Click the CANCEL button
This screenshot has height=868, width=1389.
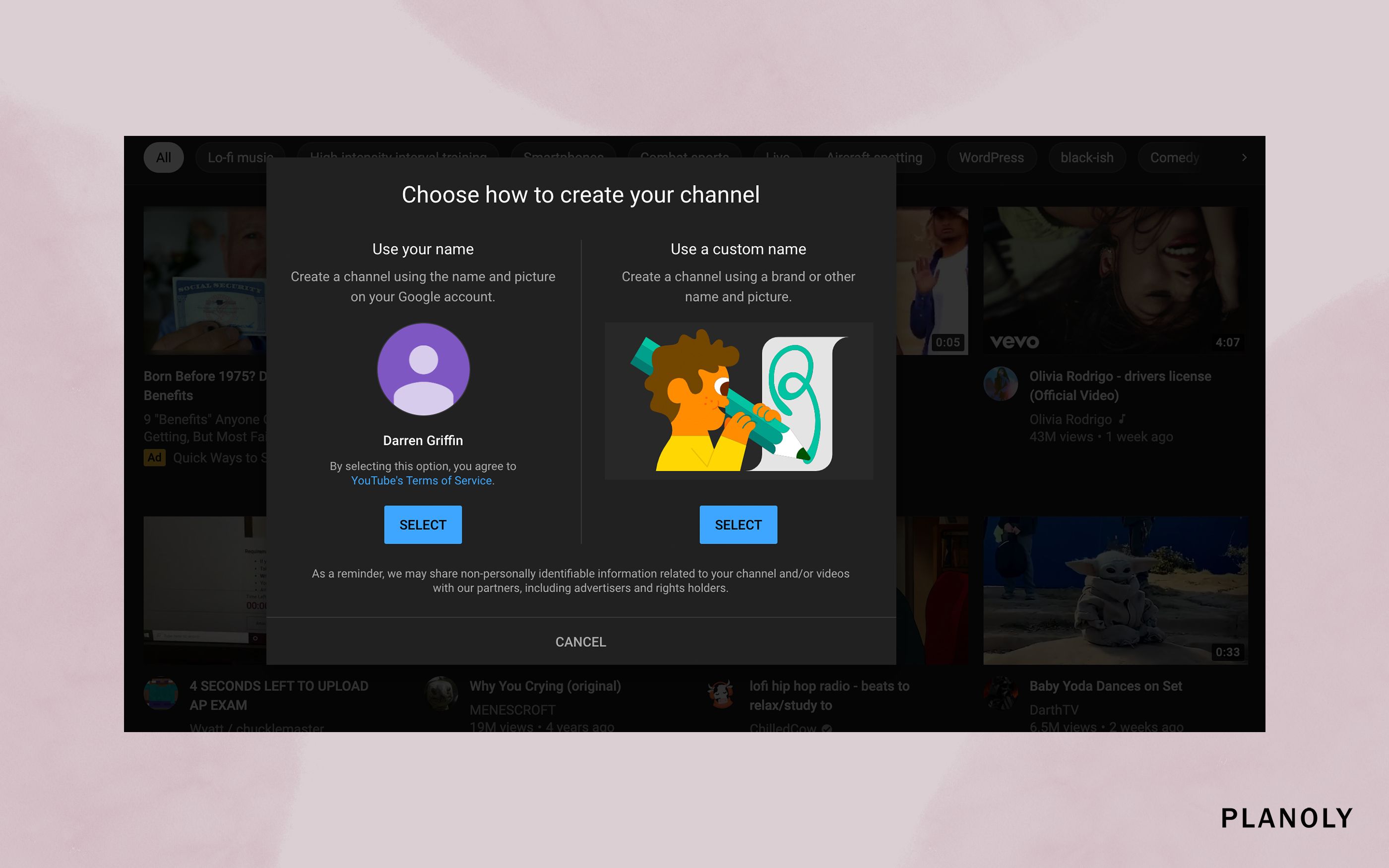pos(581,642)
